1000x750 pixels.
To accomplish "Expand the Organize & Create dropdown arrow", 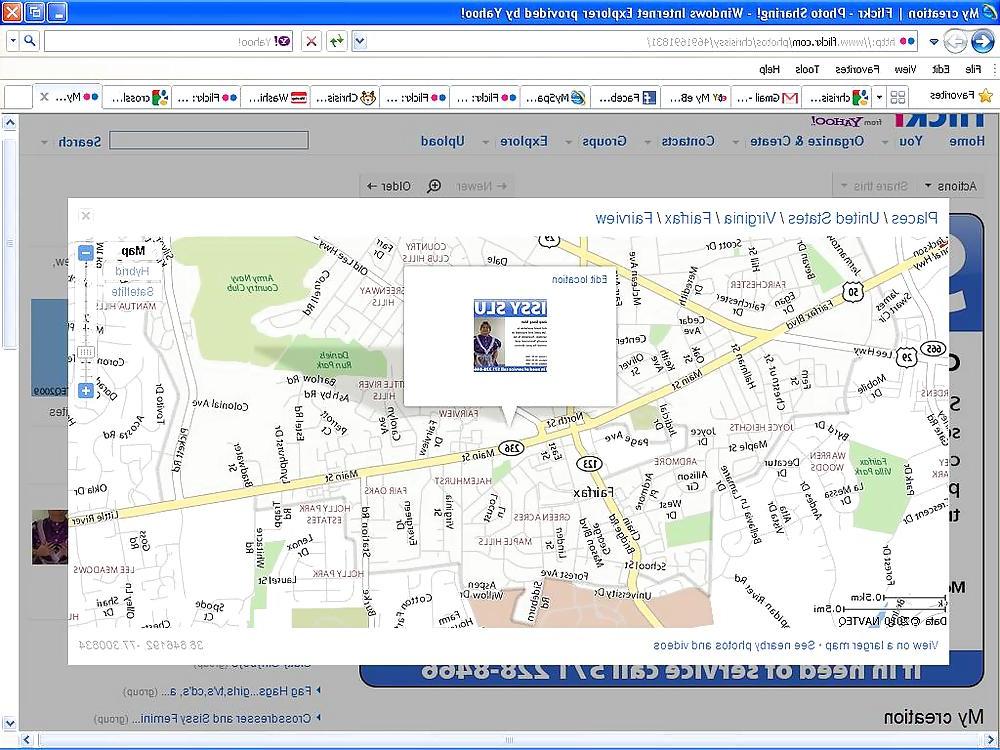I will (737, 142).
